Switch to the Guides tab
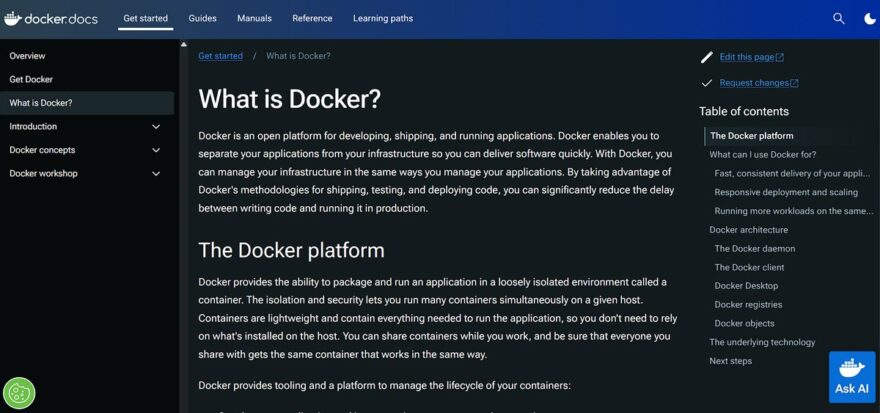The image size is (880, 413). point(203,18)
